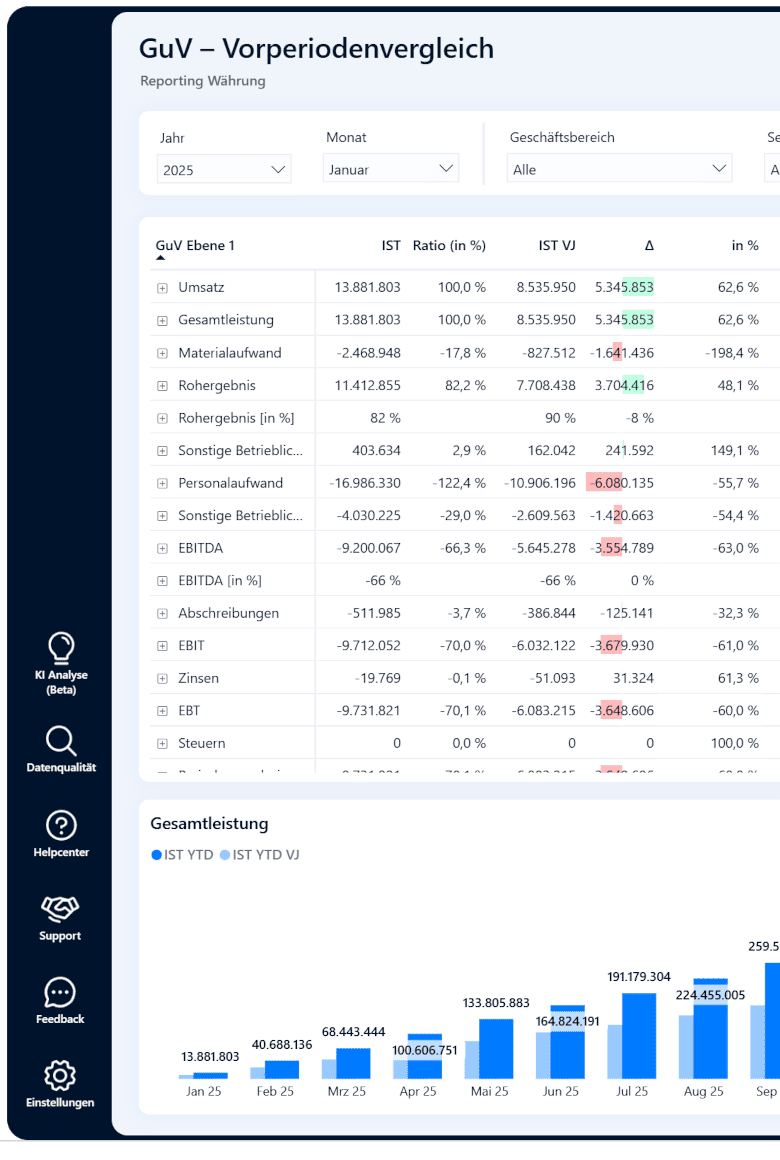Expand the Abschreibungen row
The width and height of the screenshot is (780, 1160).
[162, 613]
